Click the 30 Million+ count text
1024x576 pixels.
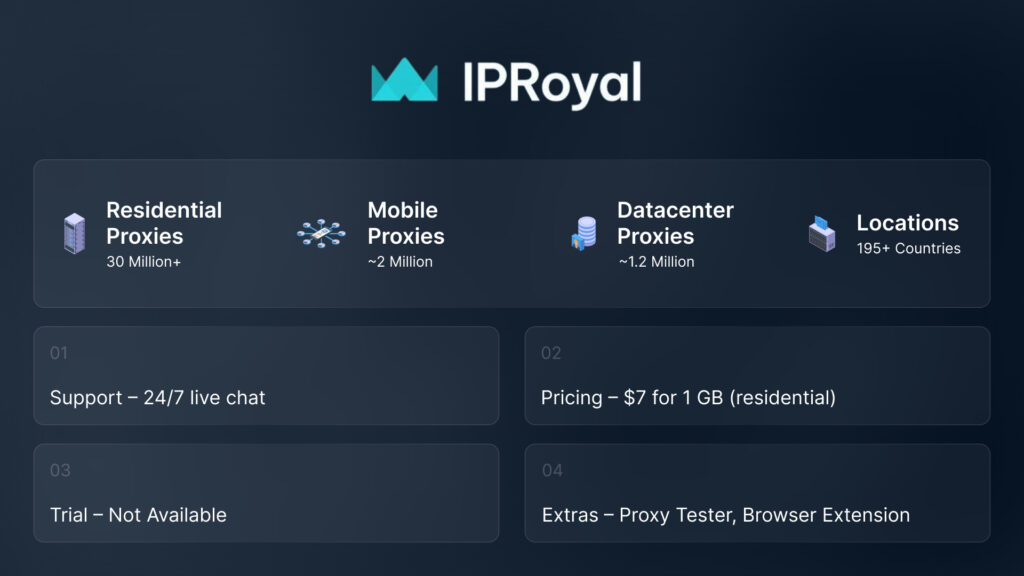coord(145,262)
